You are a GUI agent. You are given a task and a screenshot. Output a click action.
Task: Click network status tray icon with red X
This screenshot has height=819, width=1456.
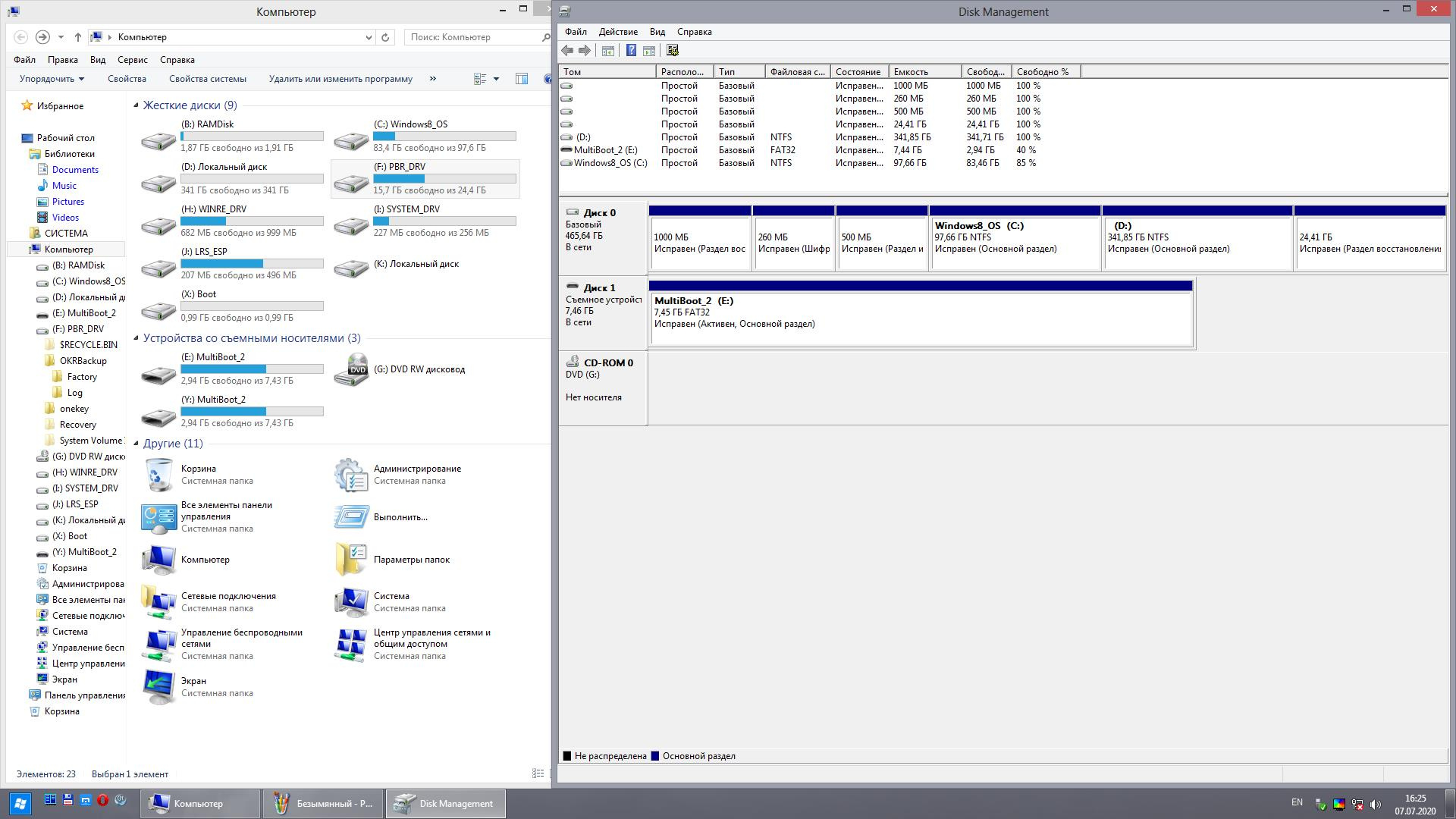pos(1357,805)
